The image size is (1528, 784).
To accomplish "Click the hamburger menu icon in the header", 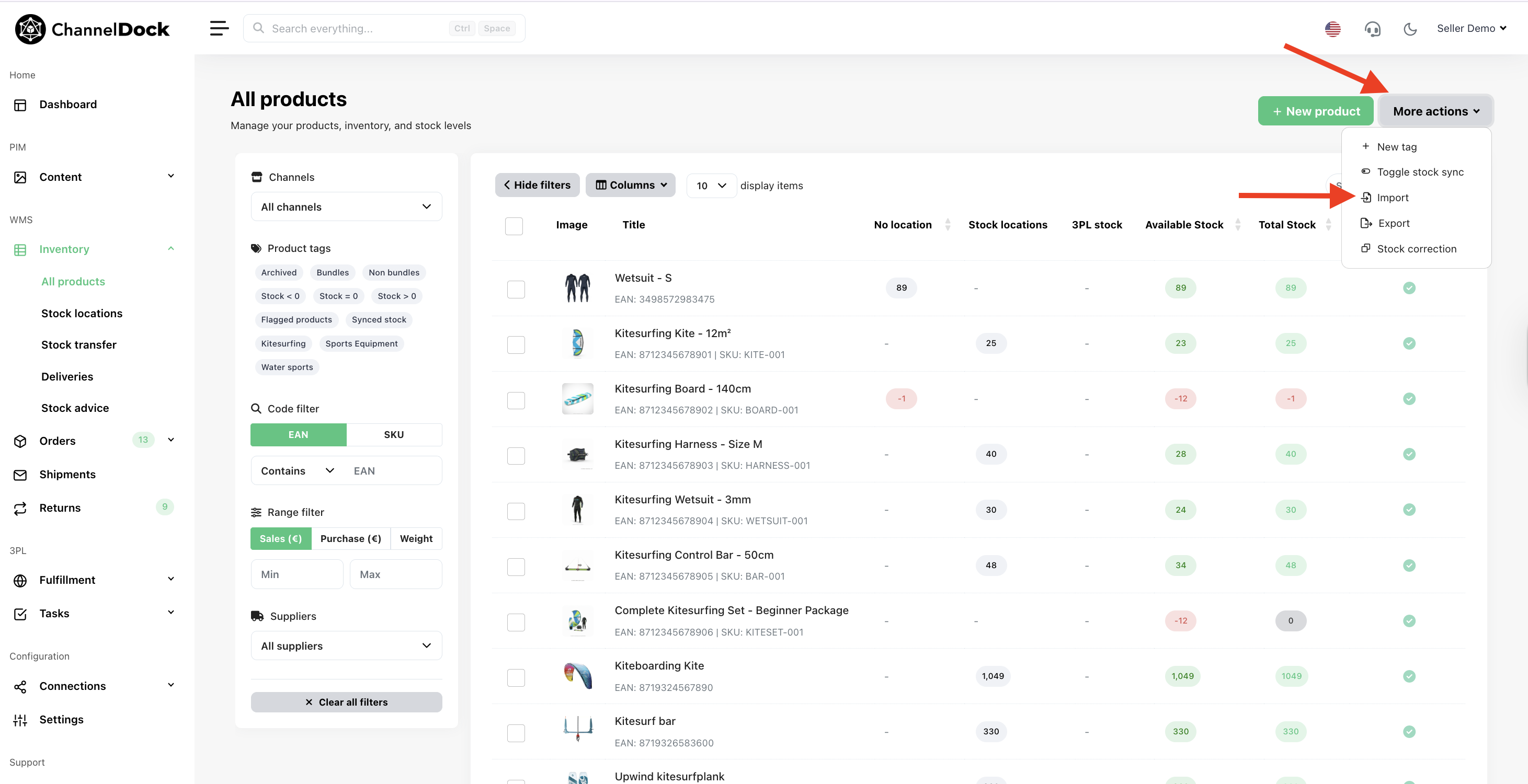I will pyautogui.click(x=219, y=28).
